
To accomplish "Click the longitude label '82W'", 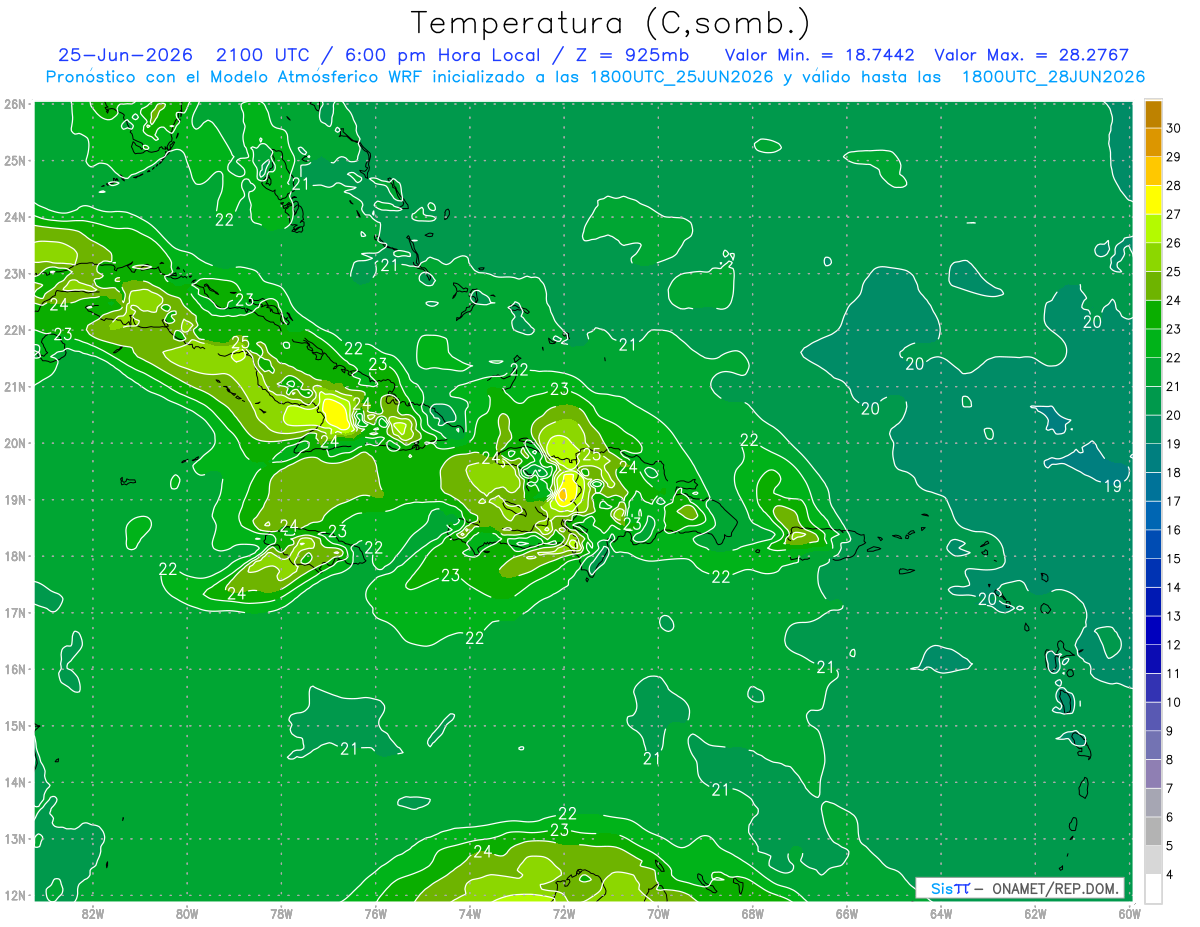I will click(93, 914).
